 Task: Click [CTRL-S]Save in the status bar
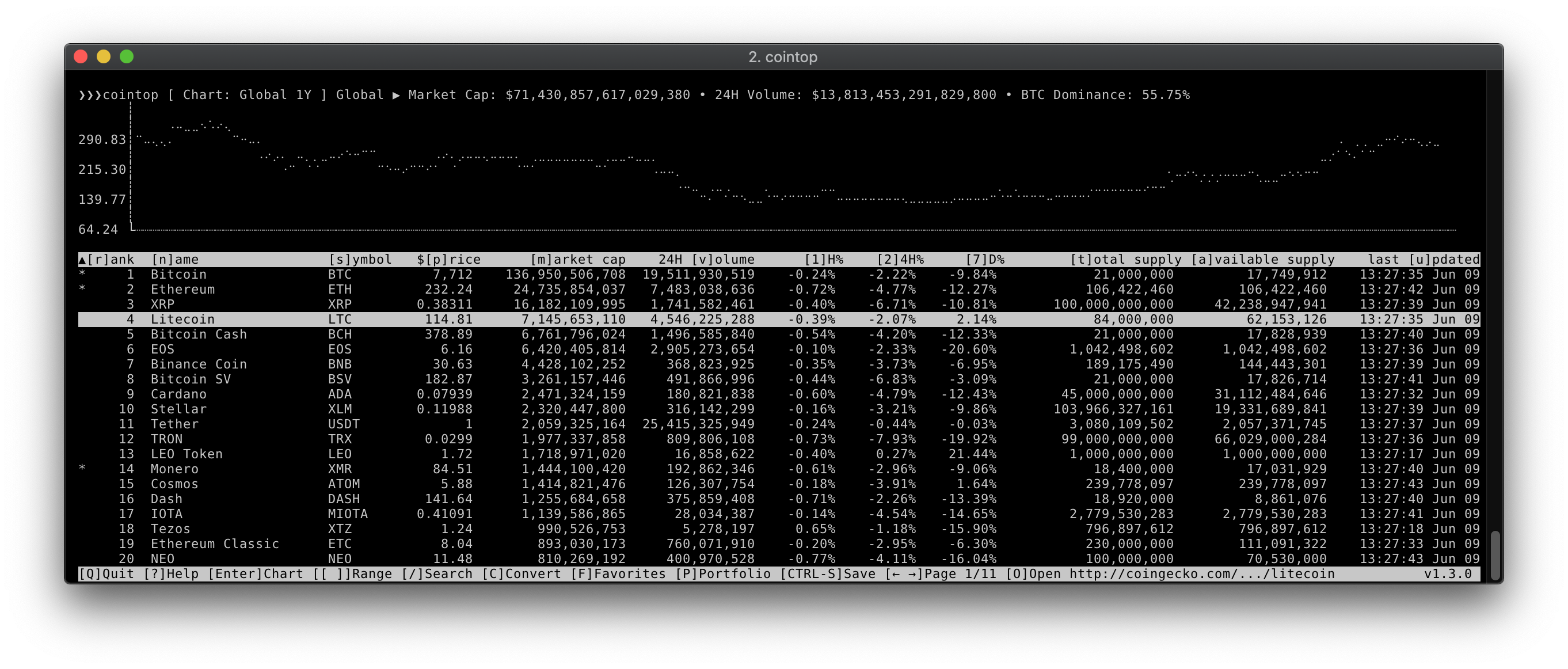pos(828,574)
